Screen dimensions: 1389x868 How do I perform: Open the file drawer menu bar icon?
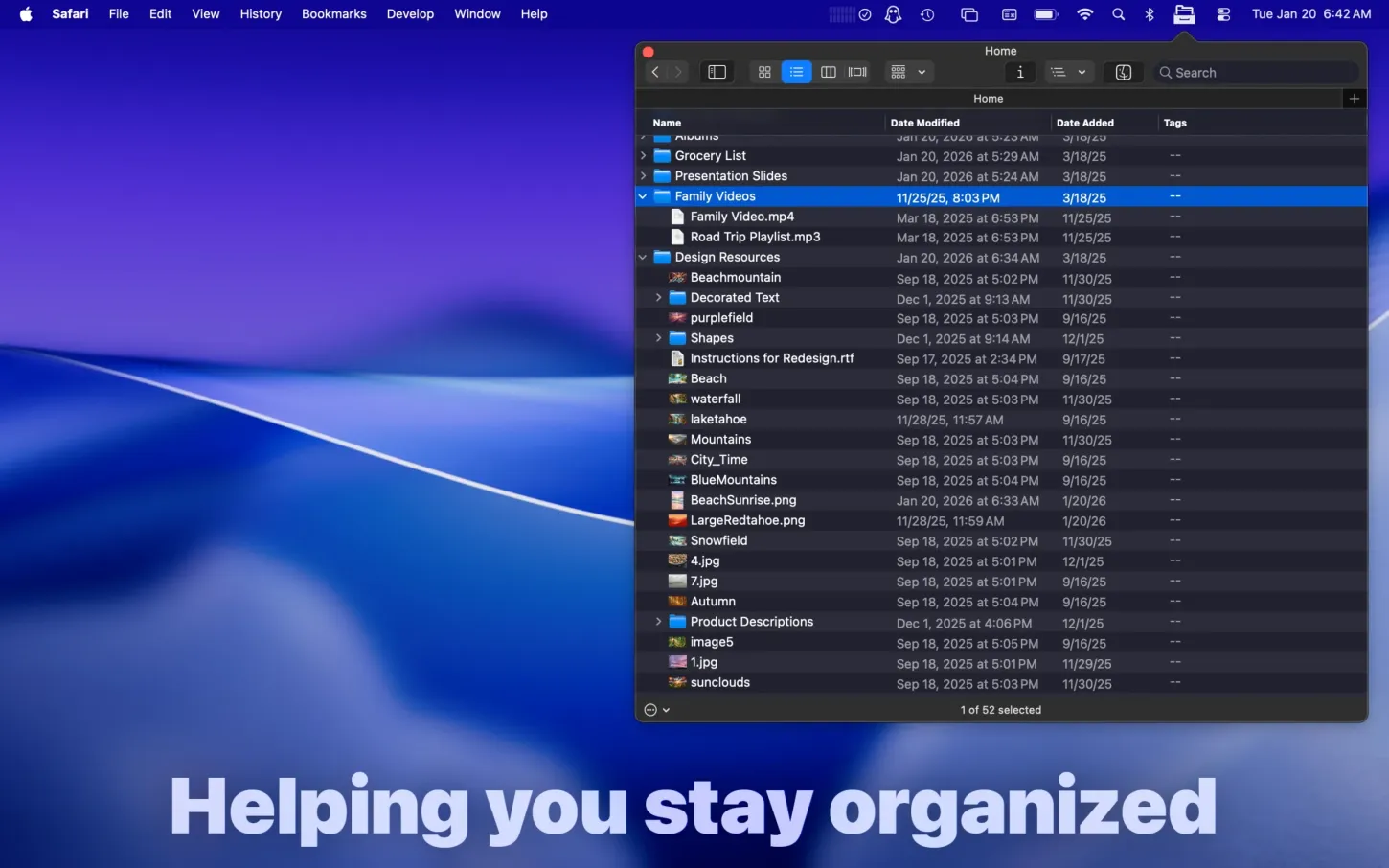pyautogui.click(x=1184, y=14)
